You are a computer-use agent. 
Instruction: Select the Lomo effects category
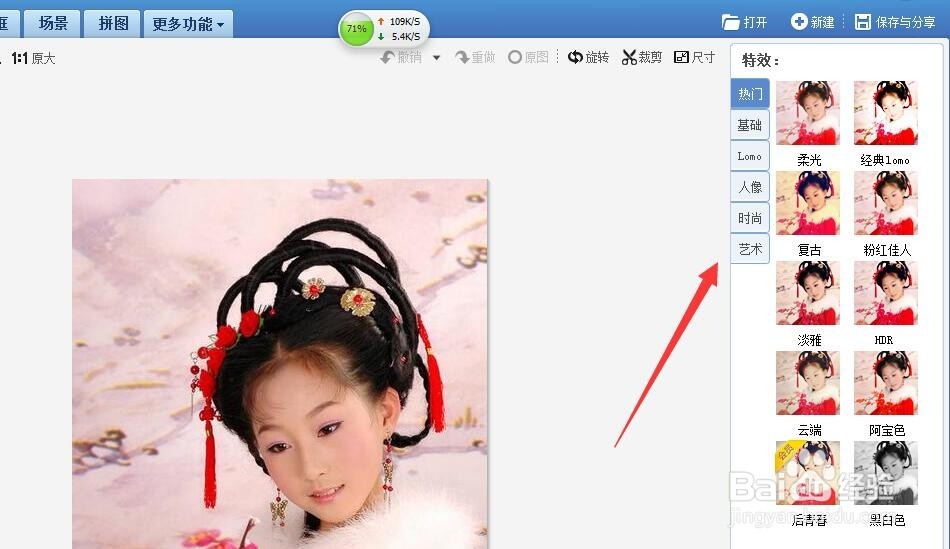pyautogui.click(x=750, y=156)
